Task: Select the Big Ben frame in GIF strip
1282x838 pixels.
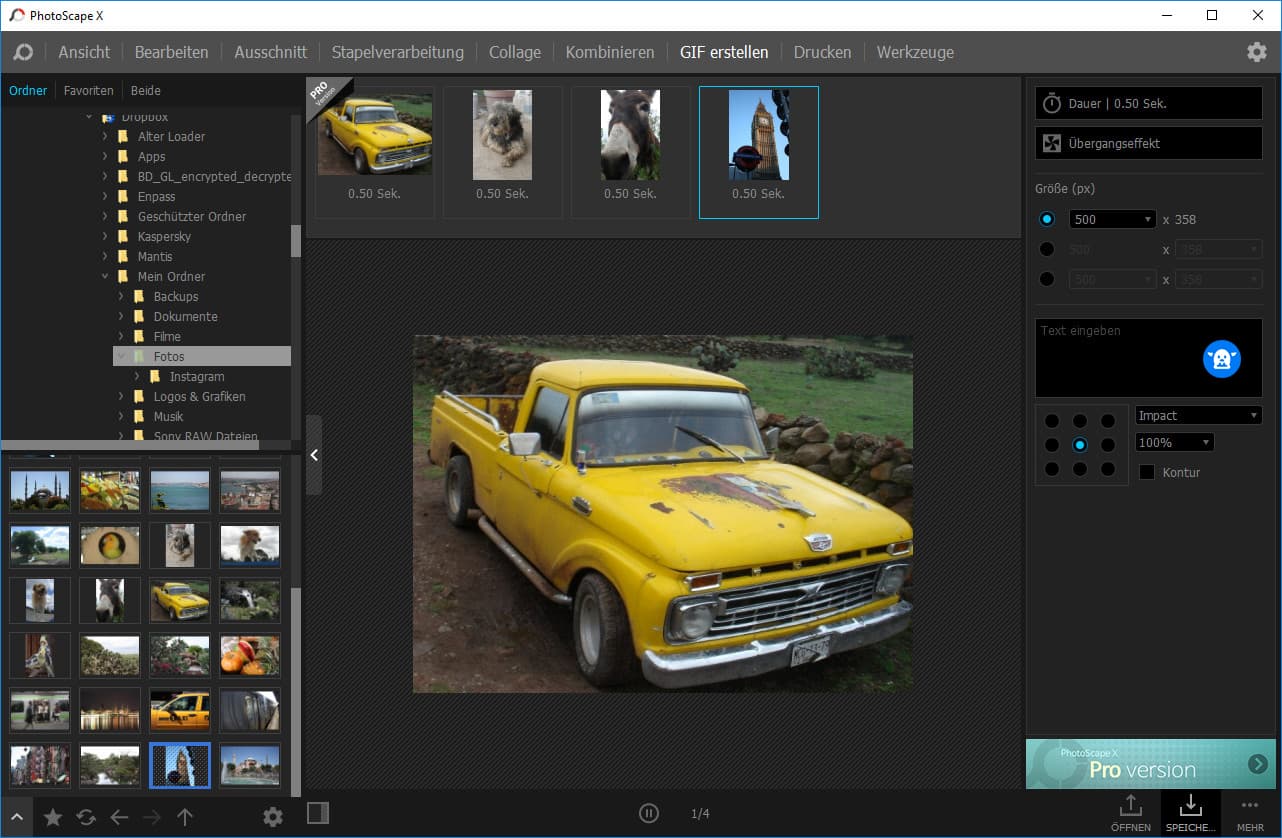Action: [x=759, y=152]
